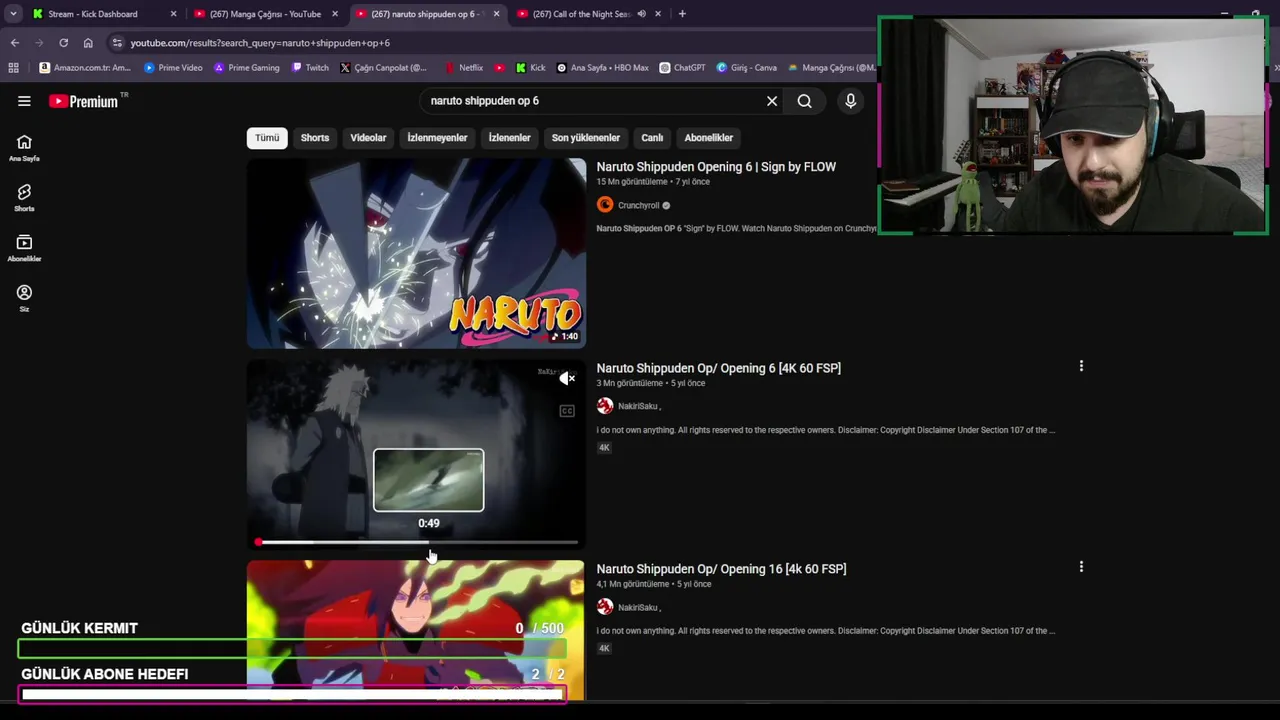Open the Opening 16 video thumbnail
Viewport: 1280px width, 720px height.
coord(416,630)
